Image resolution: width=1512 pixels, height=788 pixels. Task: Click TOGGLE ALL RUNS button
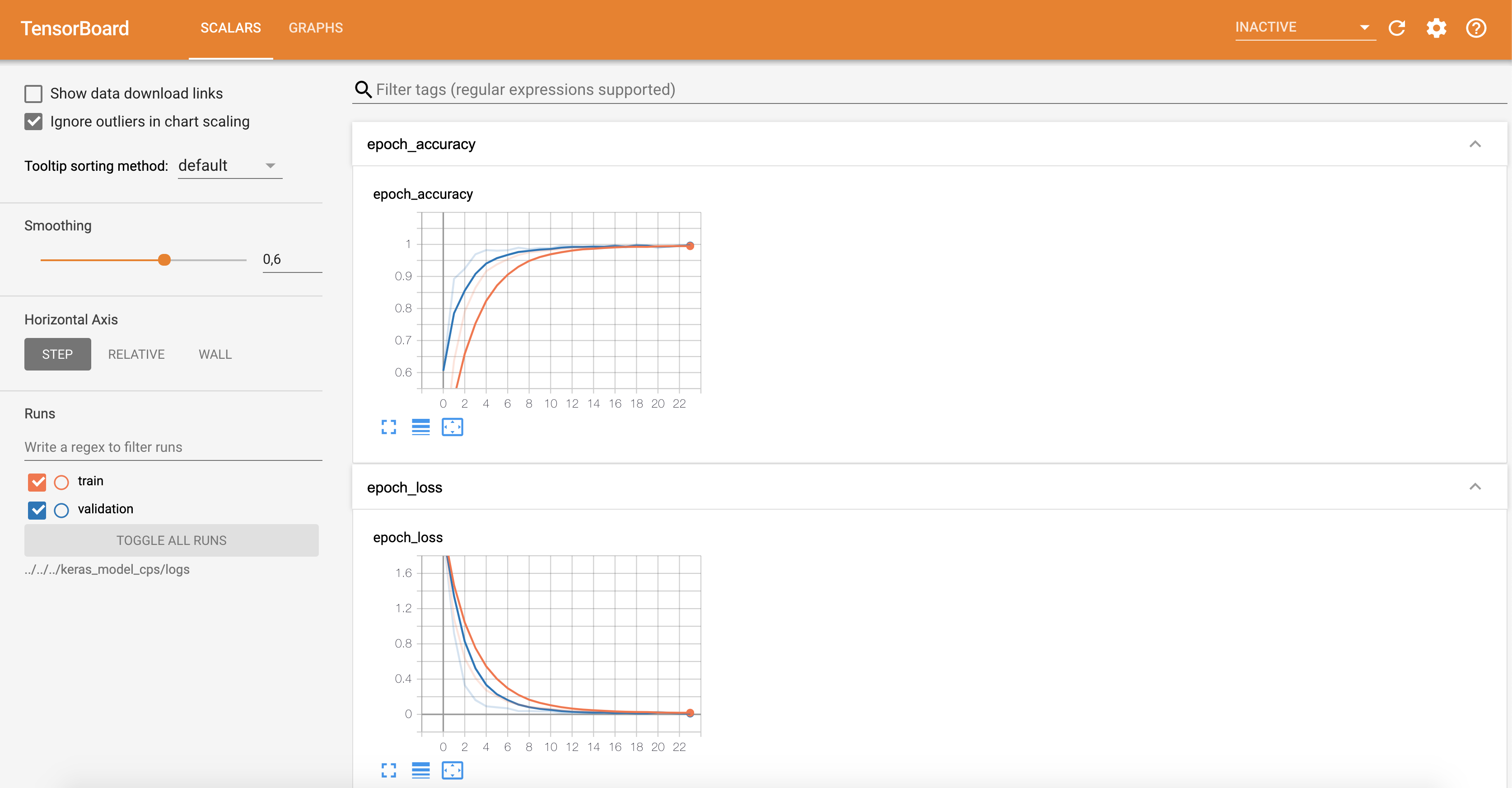pyautogui.click(x=171, y=540)
